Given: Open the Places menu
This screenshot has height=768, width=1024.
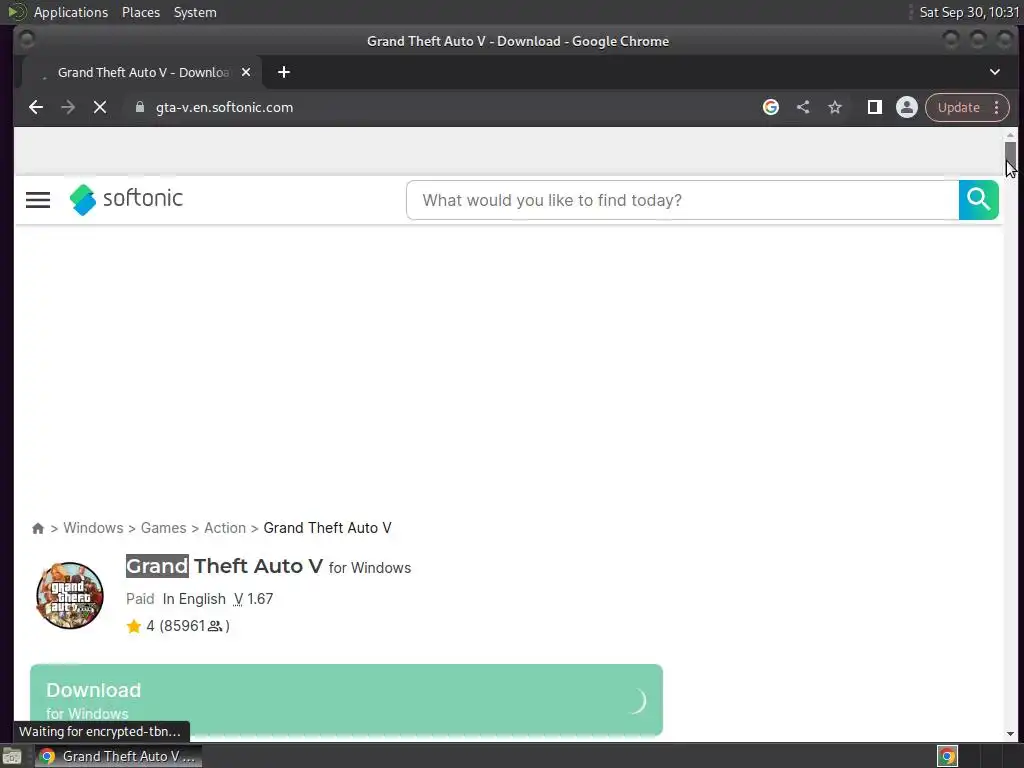Looking at the screenshot, I should (141, 12).
